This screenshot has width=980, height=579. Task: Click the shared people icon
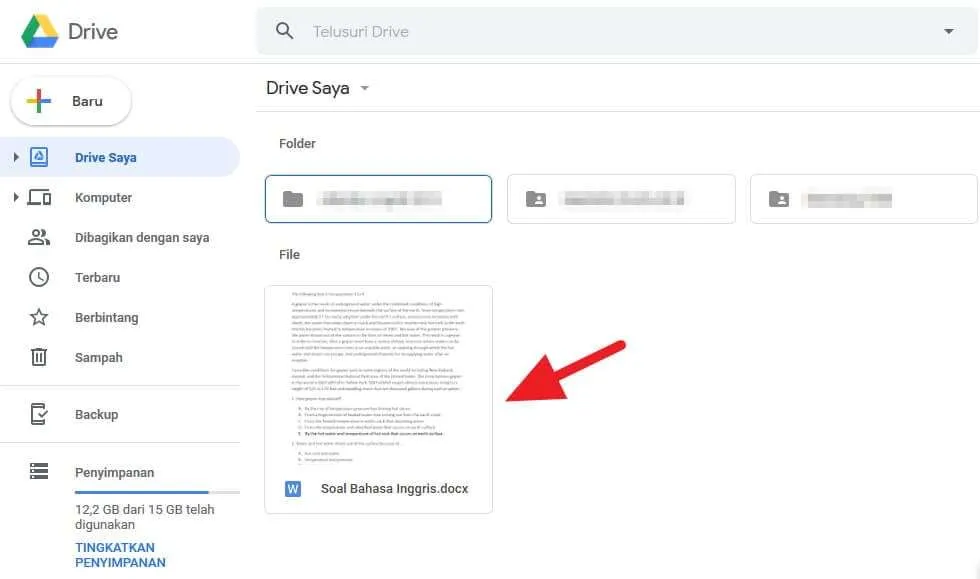pyautogui.click(x=39, y=238)
